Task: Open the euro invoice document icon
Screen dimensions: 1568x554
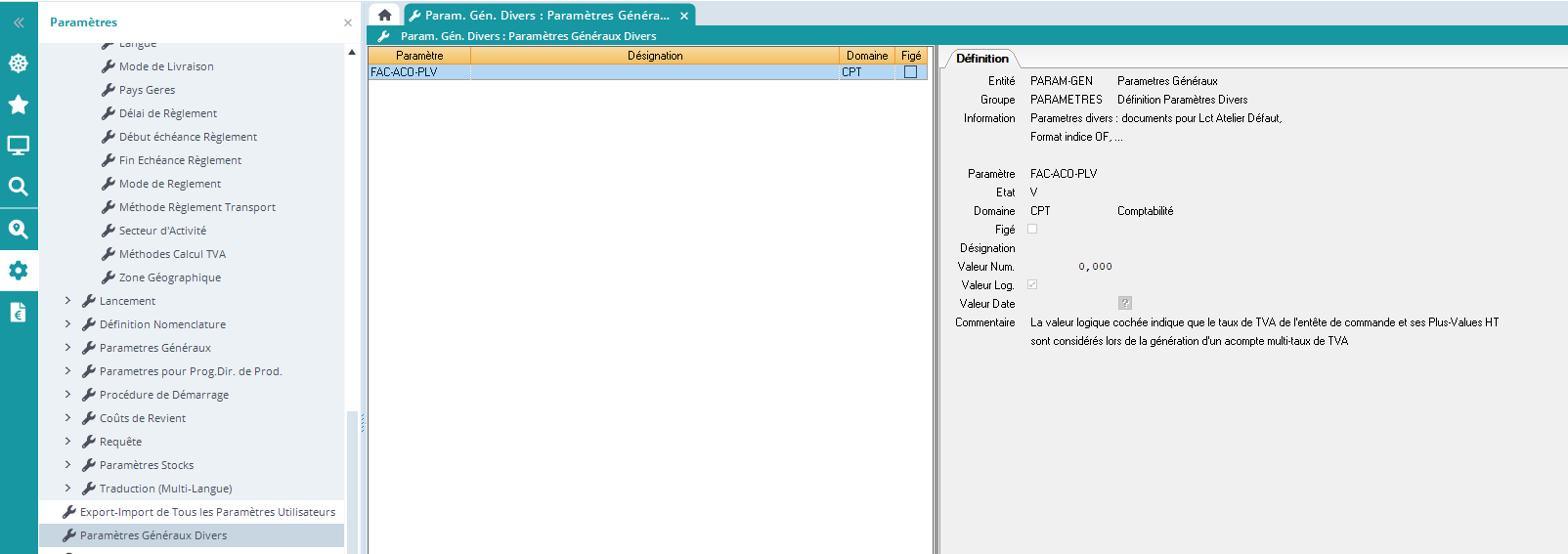Action: (19, 313)
